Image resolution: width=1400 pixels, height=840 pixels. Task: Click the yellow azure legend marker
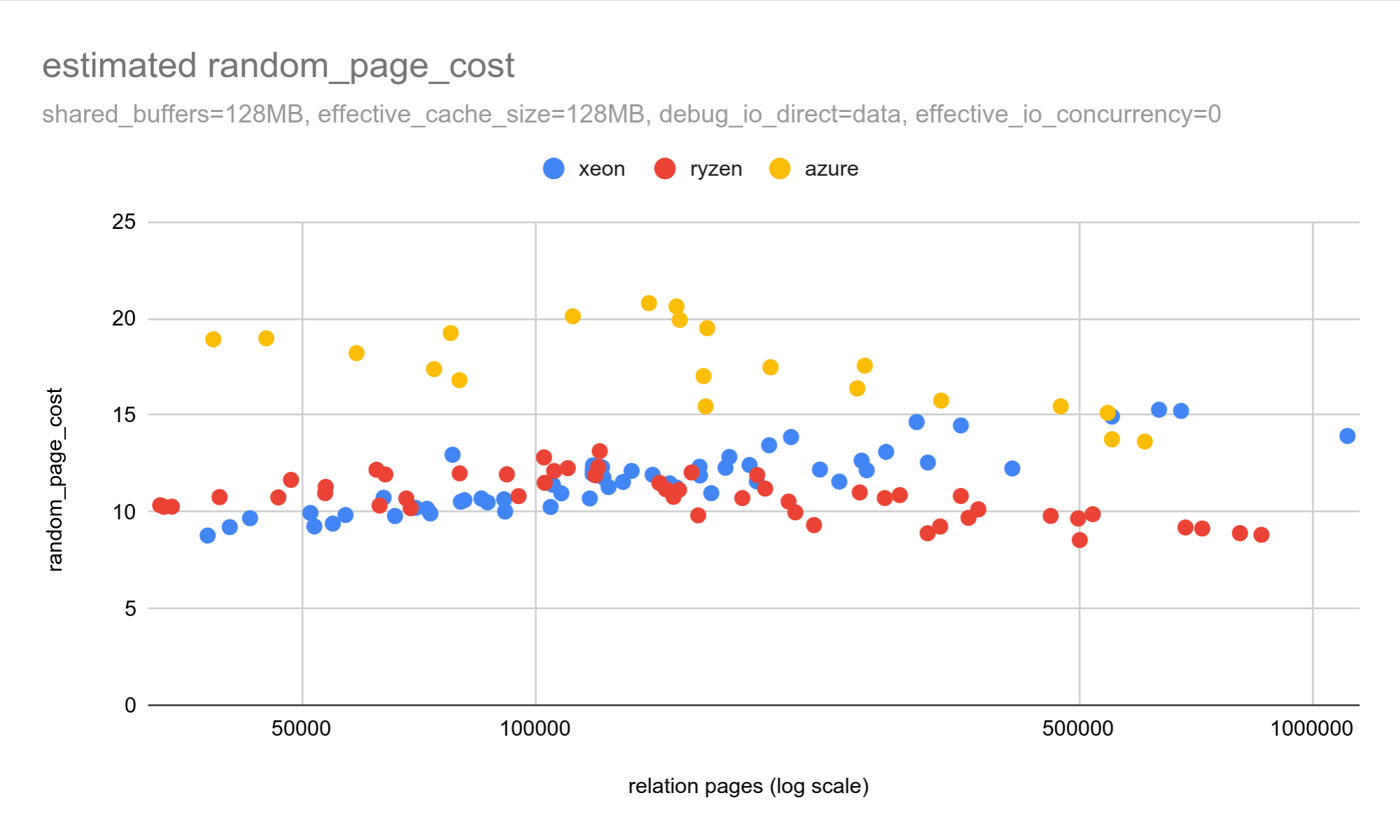pyautogui.click(x=779, y=169)
